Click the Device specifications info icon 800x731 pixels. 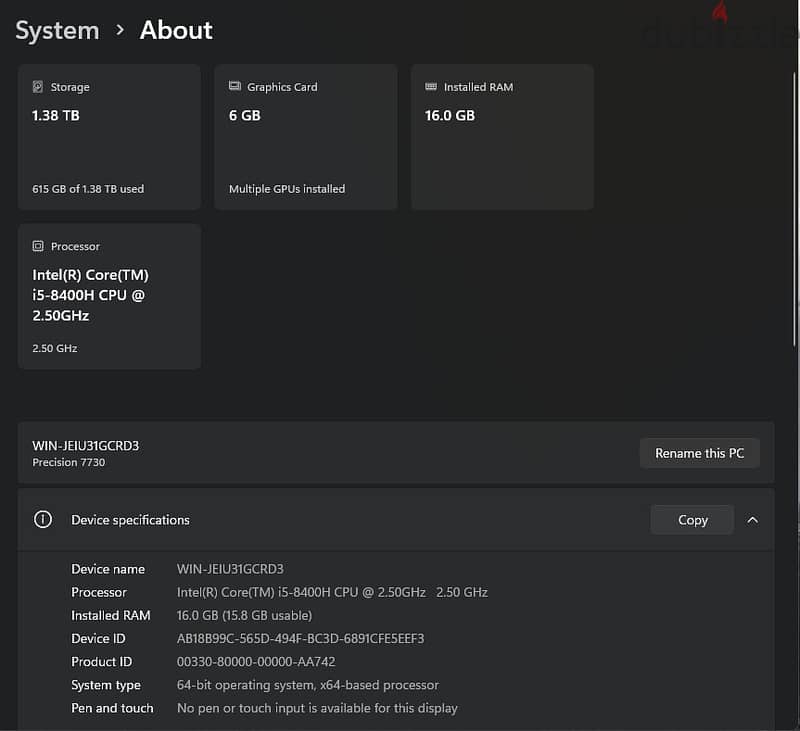pos(43,520)
